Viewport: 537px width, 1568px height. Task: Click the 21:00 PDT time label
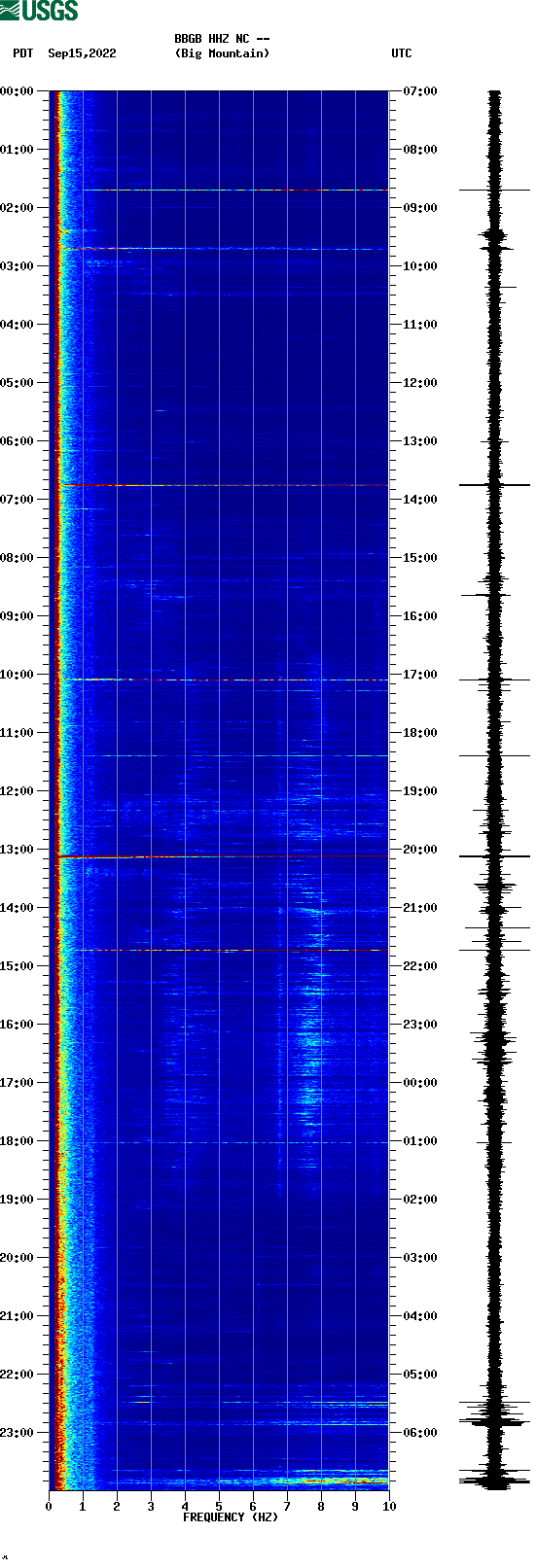[18, 1316]
